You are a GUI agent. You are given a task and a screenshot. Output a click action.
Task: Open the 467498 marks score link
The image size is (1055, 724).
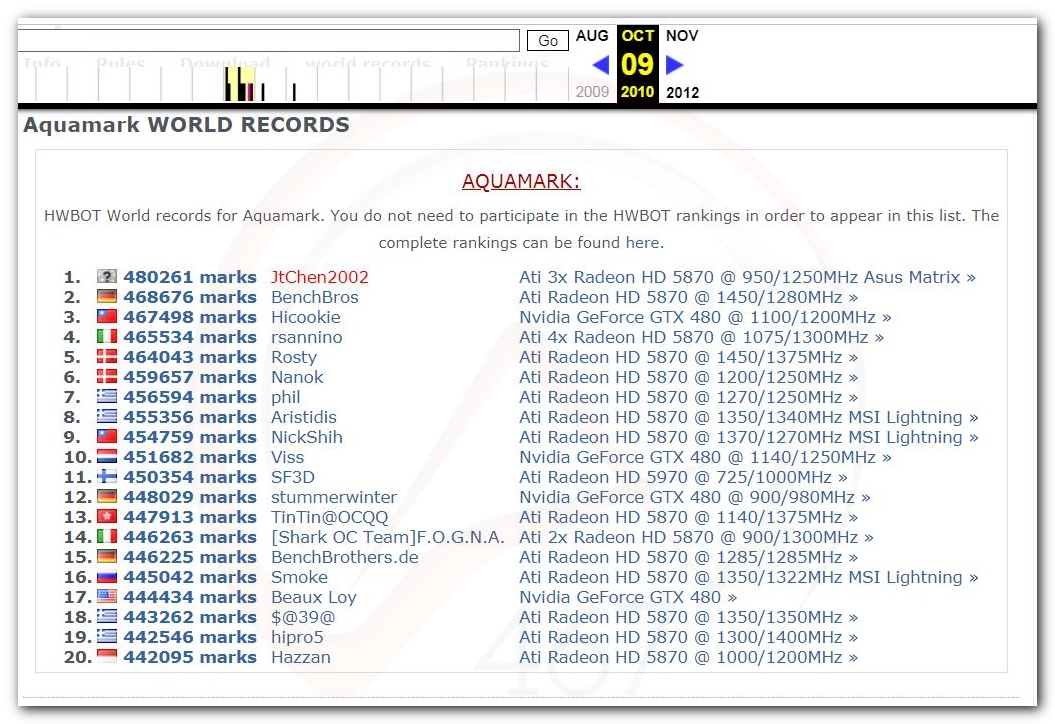click(x=190, y=317)
